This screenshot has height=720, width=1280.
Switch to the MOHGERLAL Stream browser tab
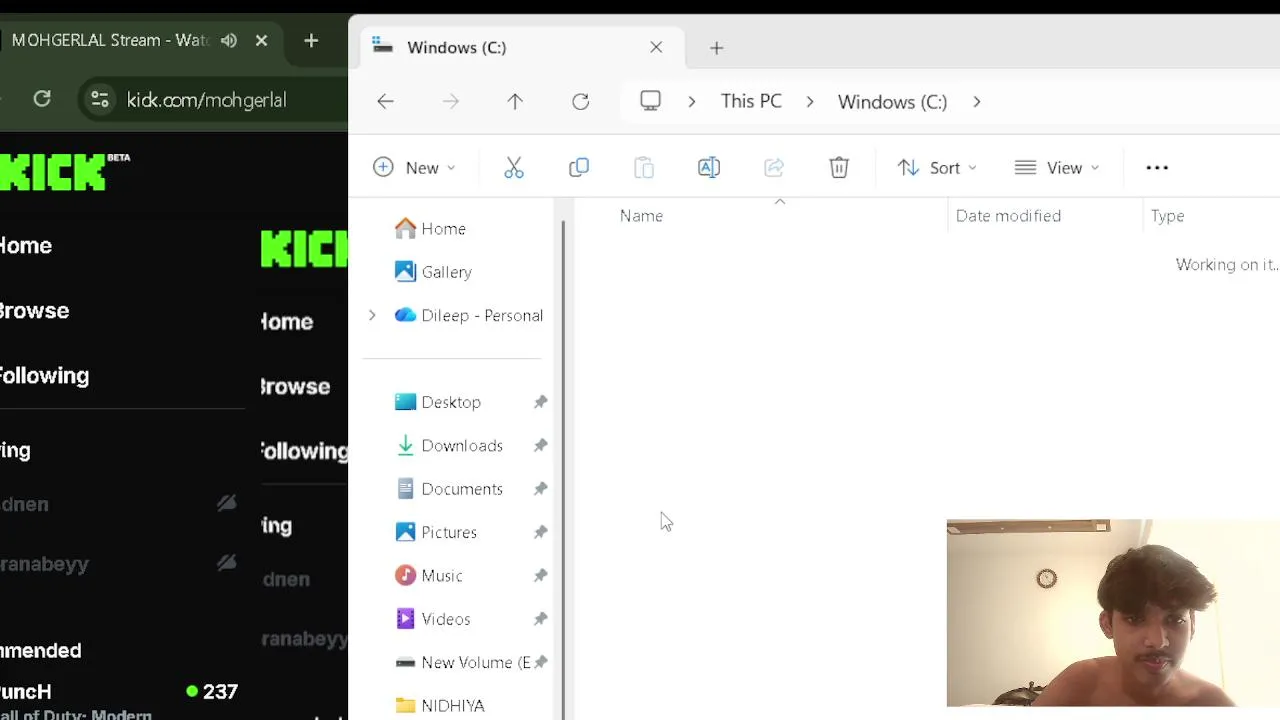140,40
